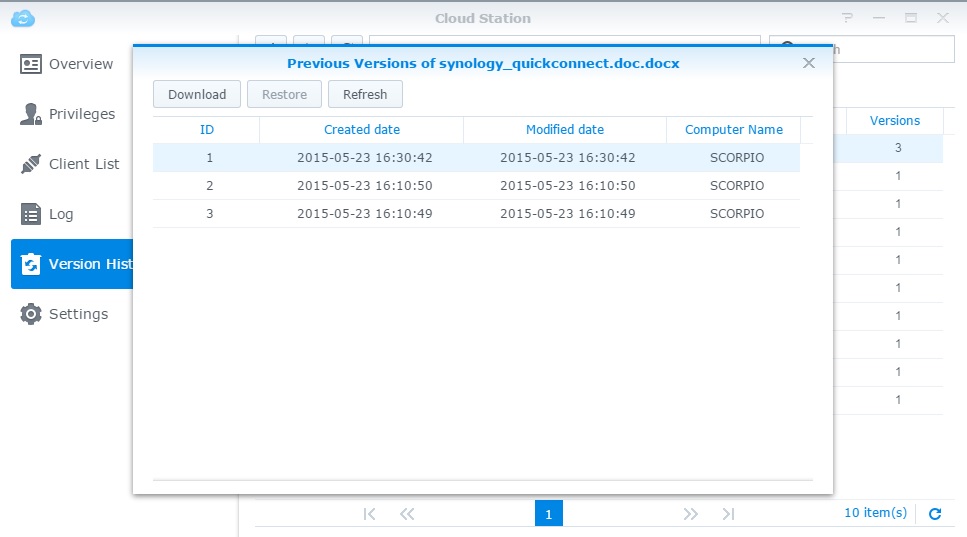
Task: Click the Version History clipboard icon
Action: (30, 264)
